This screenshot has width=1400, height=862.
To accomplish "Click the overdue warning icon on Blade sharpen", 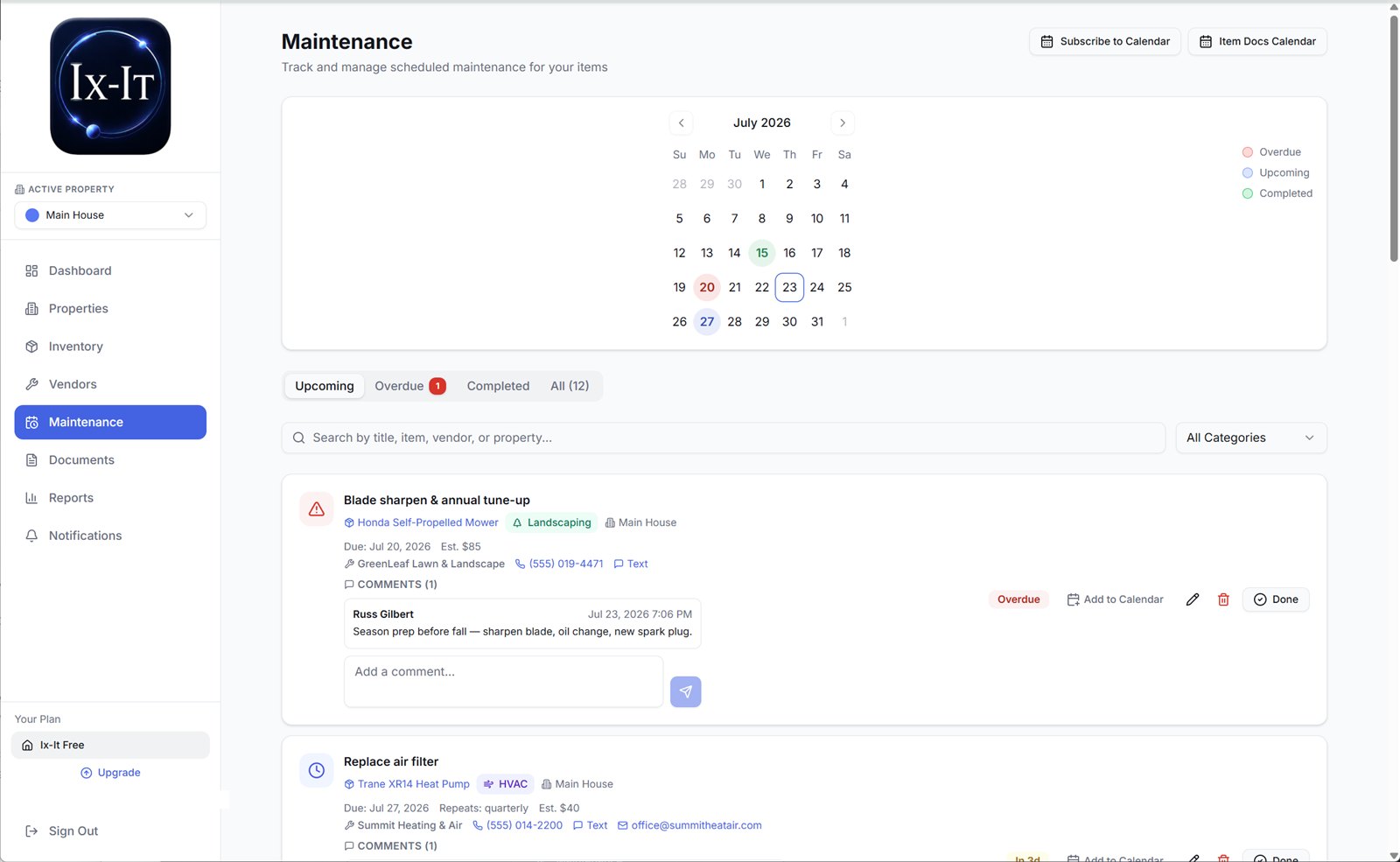I will [x=317, y=508].
